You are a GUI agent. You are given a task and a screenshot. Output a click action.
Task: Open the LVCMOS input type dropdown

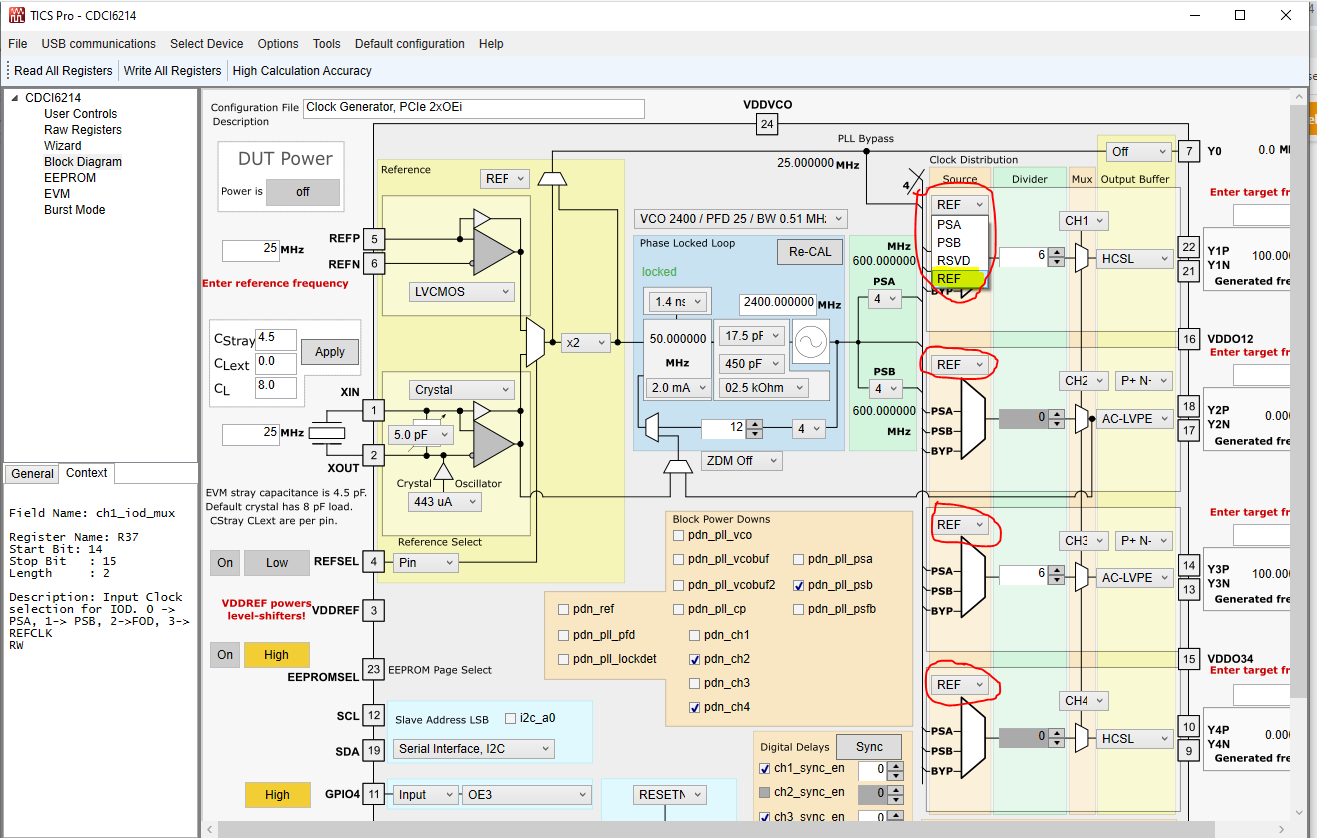462,292
